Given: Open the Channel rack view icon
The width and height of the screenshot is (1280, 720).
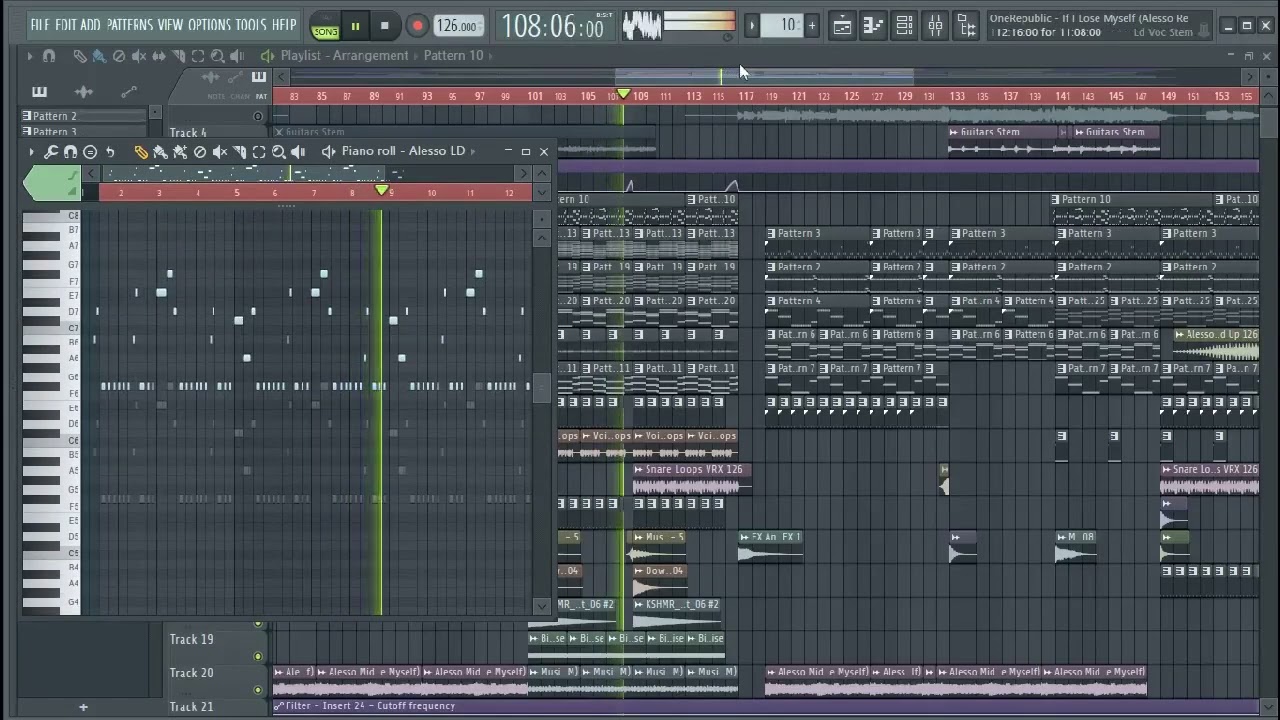Looking at the screenshot, I should (904, 26).
